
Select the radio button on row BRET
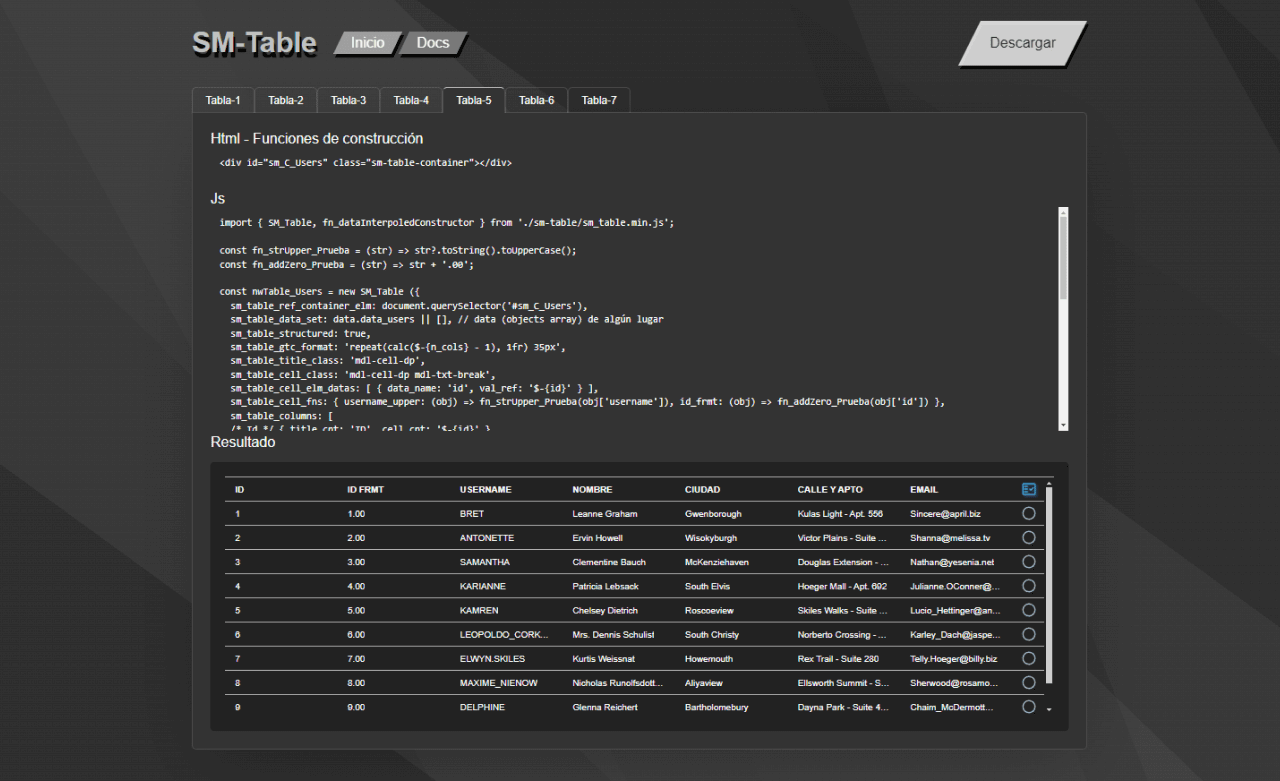tap(1028, 513)
